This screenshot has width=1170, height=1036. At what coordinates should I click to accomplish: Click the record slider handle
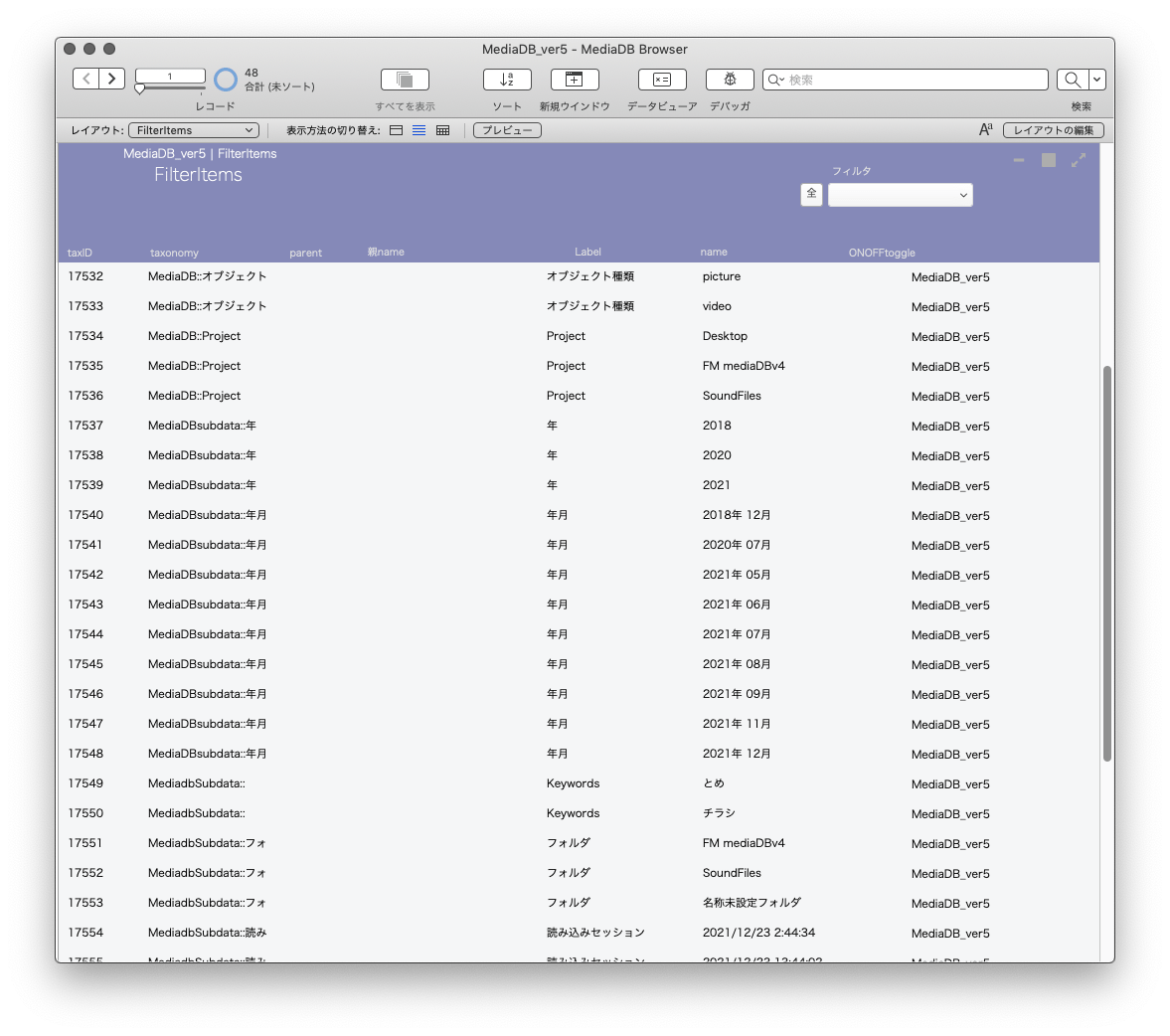139,88
